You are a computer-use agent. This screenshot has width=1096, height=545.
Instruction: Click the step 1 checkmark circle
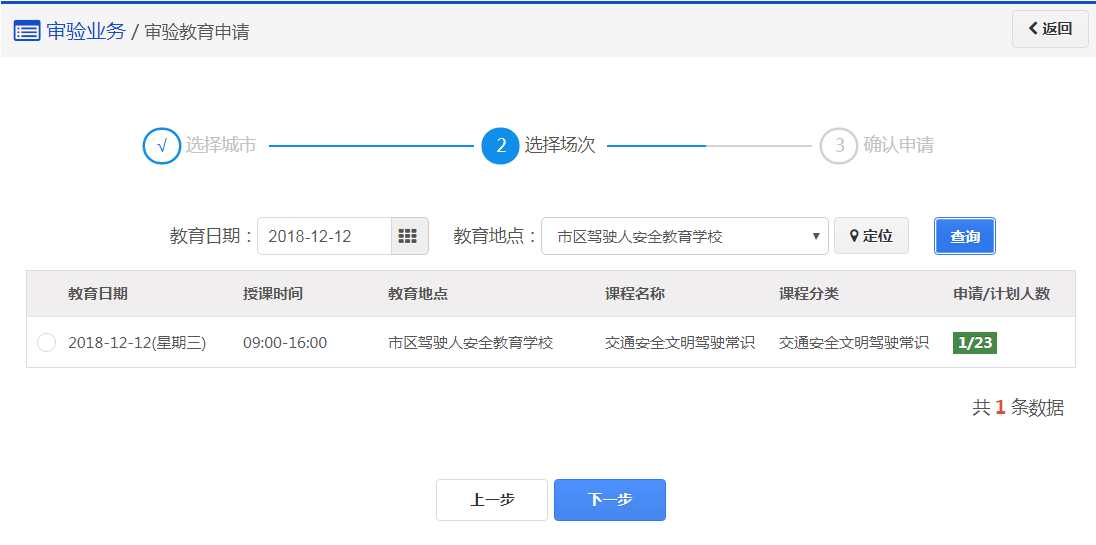(x=161, y=146)
